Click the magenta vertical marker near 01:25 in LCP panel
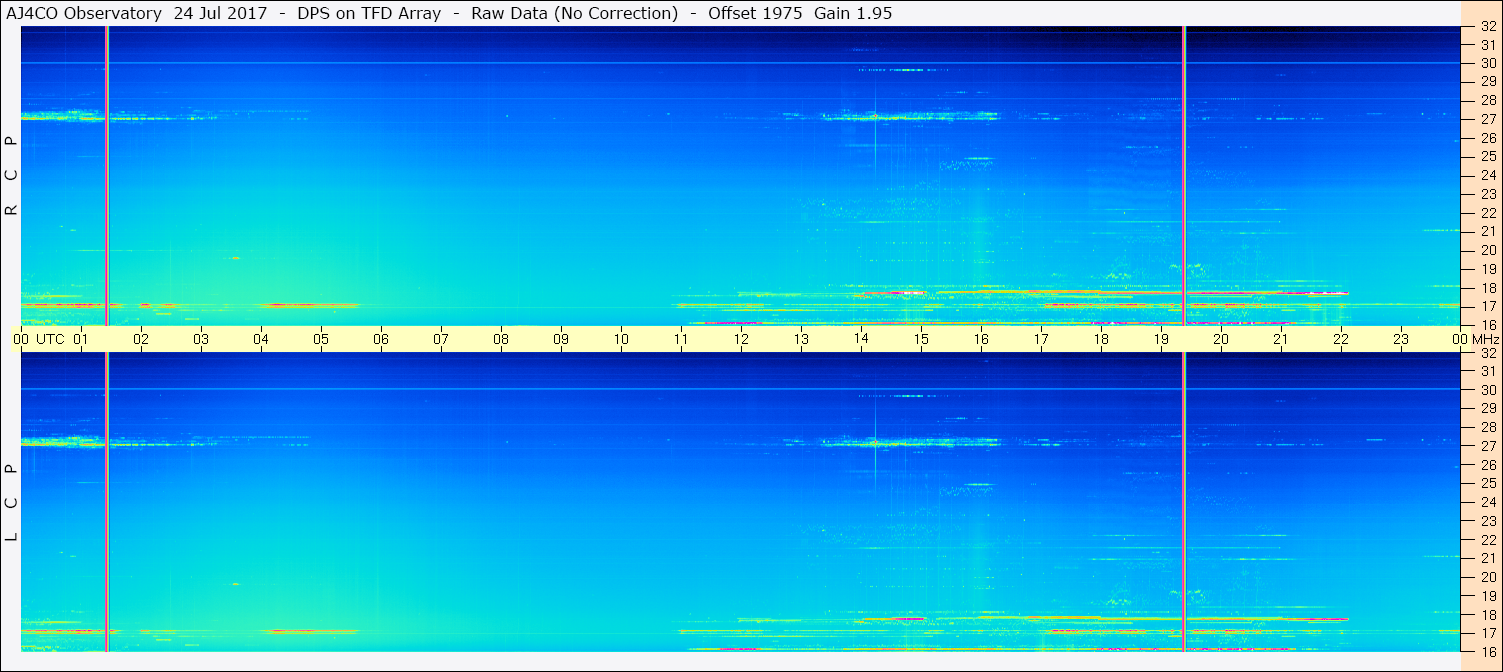Image resolution: width=1503 pixels, height=672 pixels. [106, 502]
